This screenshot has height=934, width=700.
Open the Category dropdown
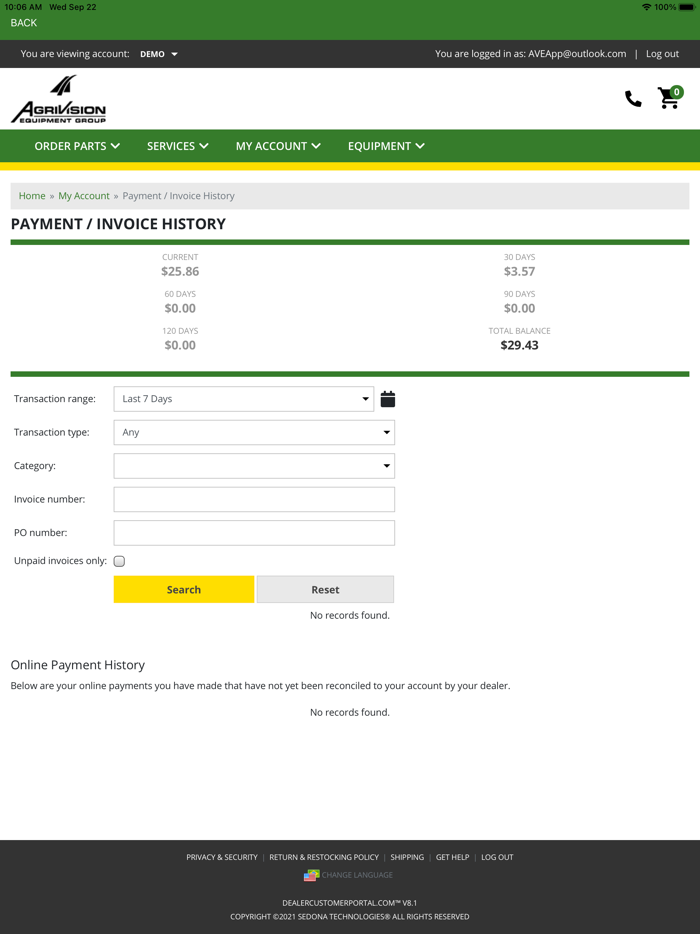tap(253, 465)
